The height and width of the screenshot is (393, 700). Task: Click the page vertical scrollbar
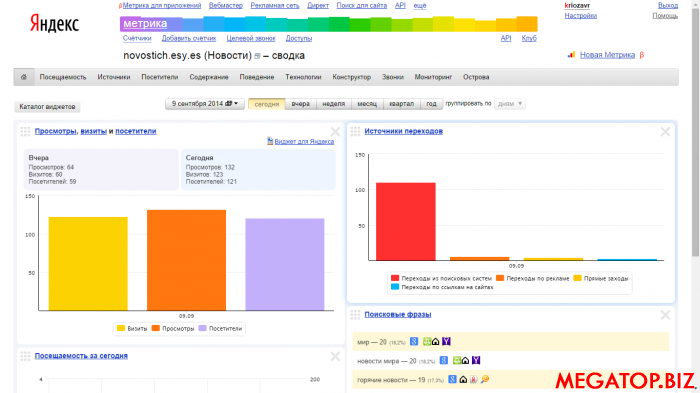[x=696, y=134]
